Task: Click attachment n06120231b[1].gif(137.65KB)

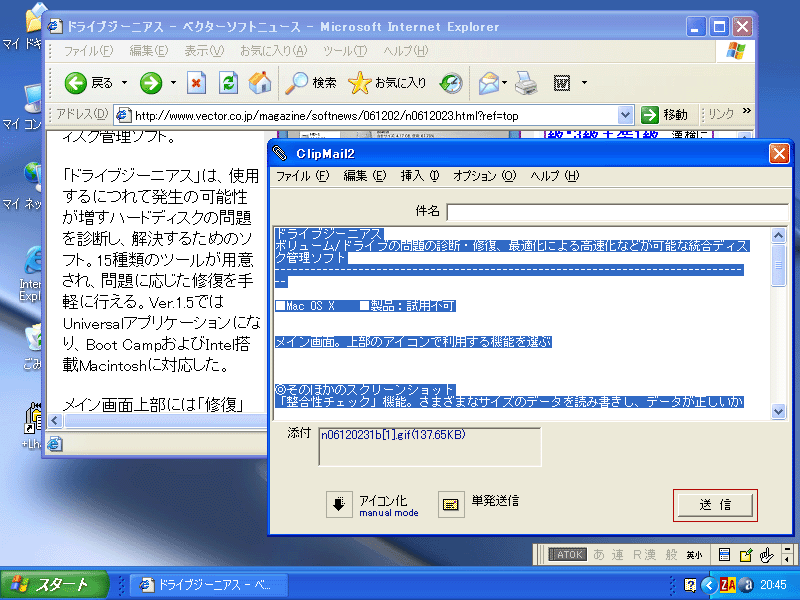Action: pos(393,435)
